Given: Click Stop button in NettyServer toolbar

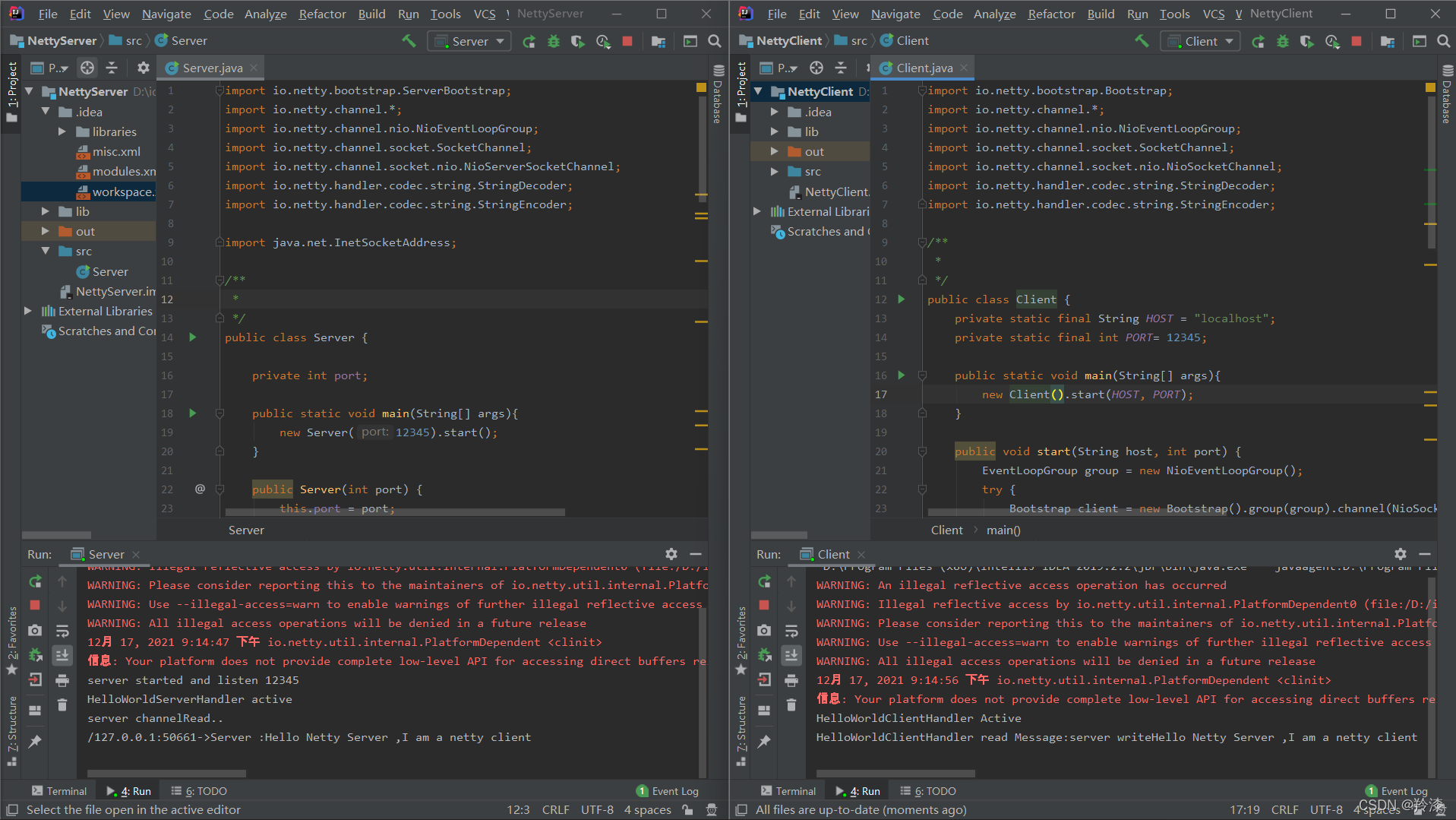Looking at the screenshot, I should point(627,41).
